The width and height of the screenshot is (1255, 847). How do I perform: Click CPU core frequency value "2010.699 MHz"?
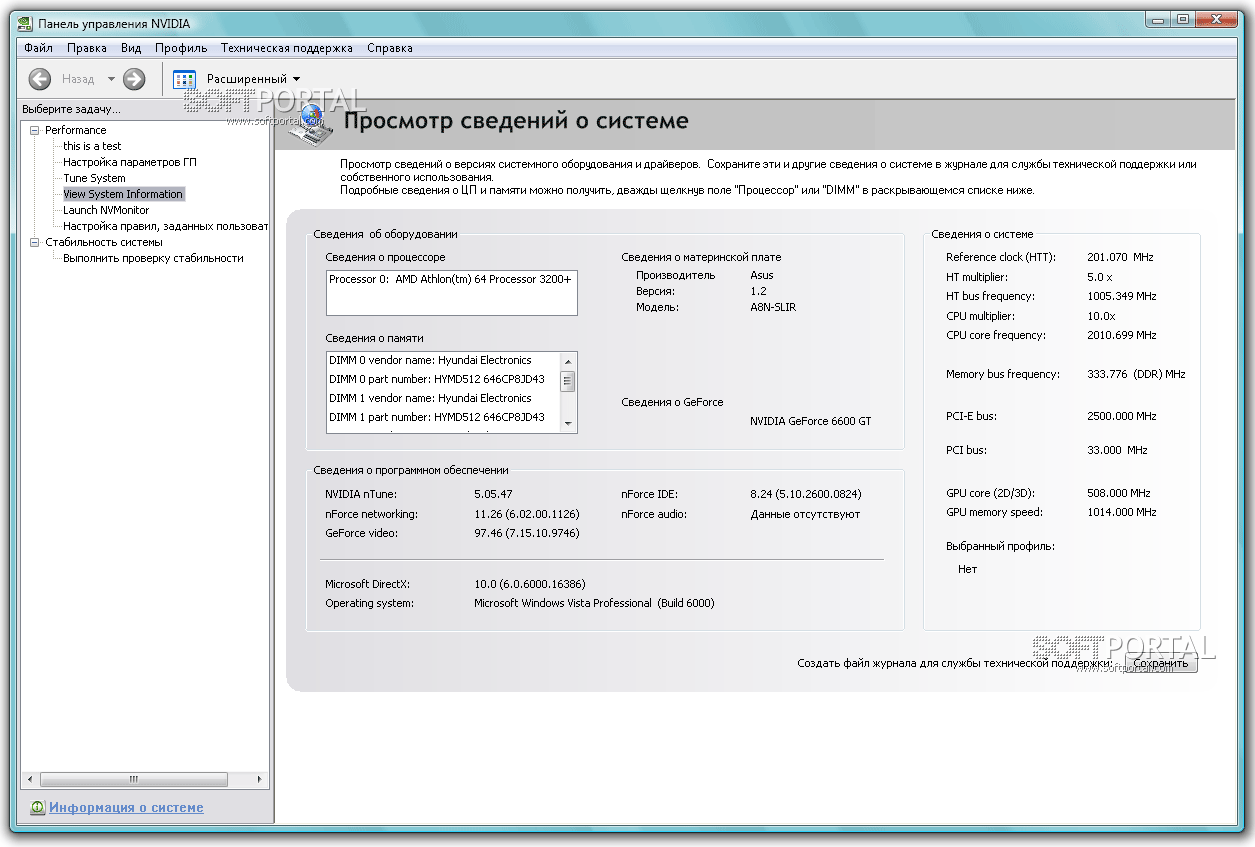[1122, 335]
